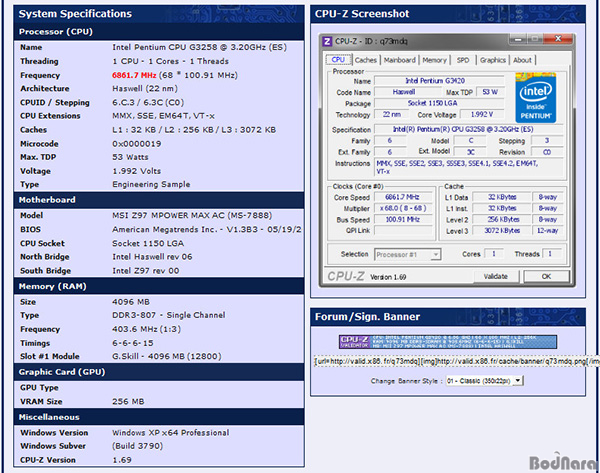The height and width of the screenshot is (473, 600).
Task: Click the Core Voltage value 1.992 V
Action: (x=482, y=114)
